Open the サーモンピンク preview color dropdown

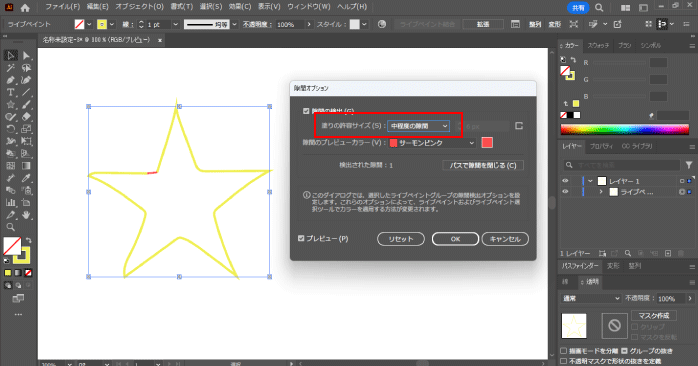pos(432,143)
